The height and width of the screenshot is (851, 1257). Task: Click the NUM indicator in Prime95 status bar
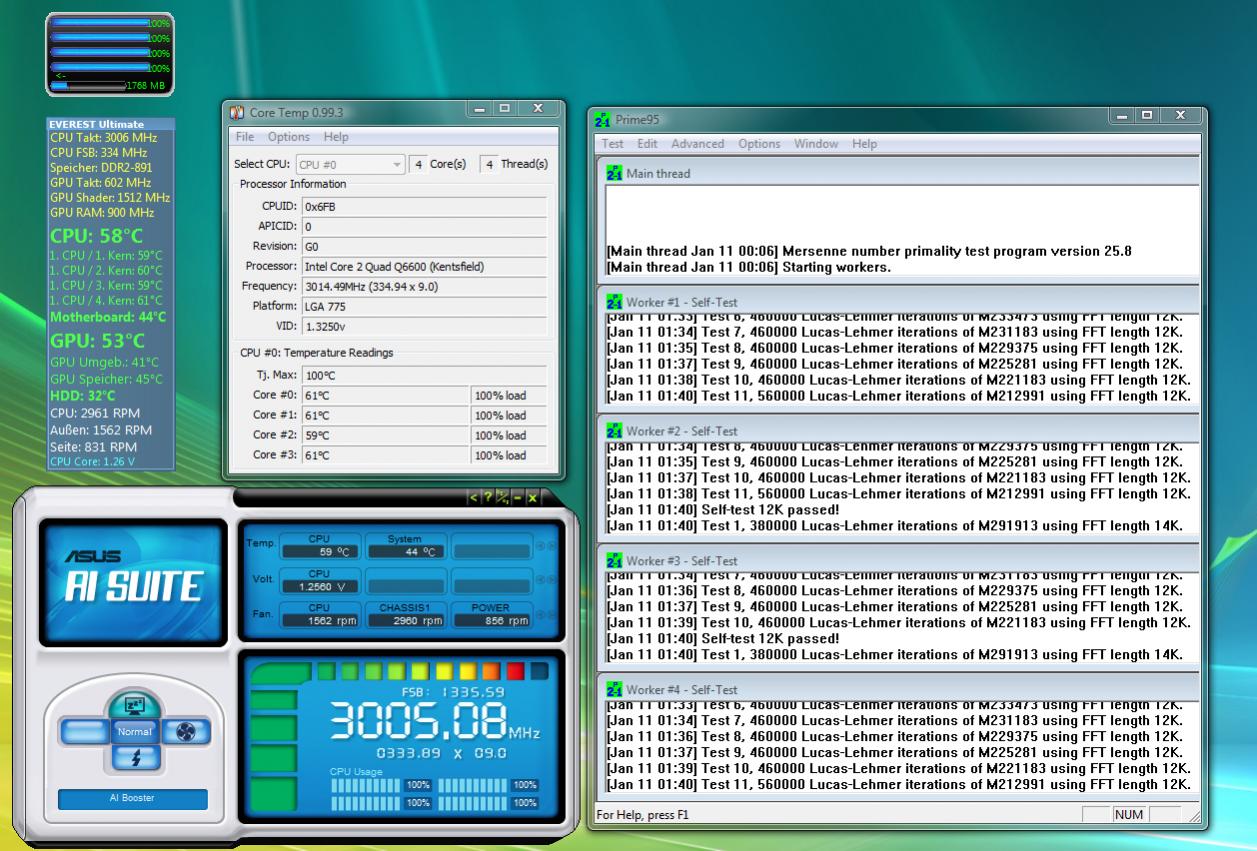1128,815
